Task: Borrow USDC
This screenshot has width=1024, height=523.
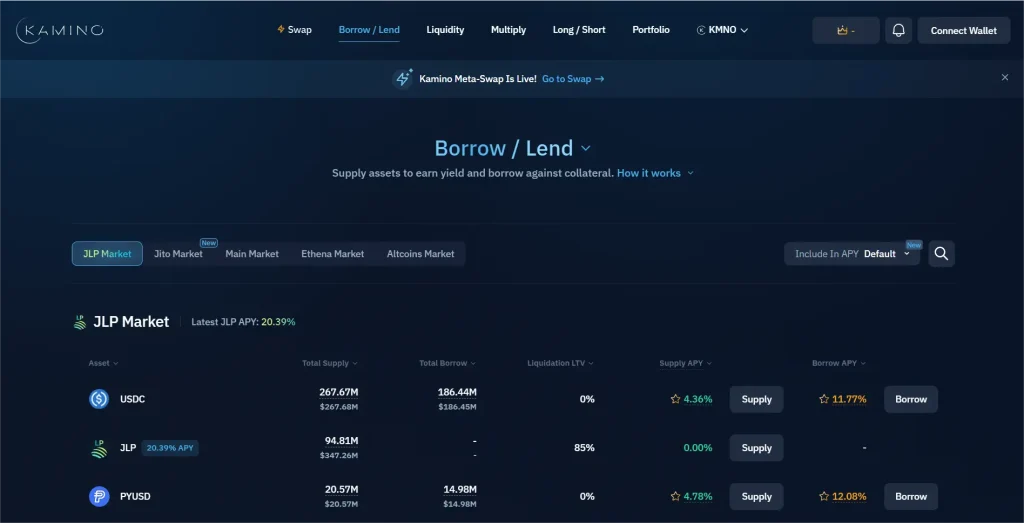Action: [911, 399]
